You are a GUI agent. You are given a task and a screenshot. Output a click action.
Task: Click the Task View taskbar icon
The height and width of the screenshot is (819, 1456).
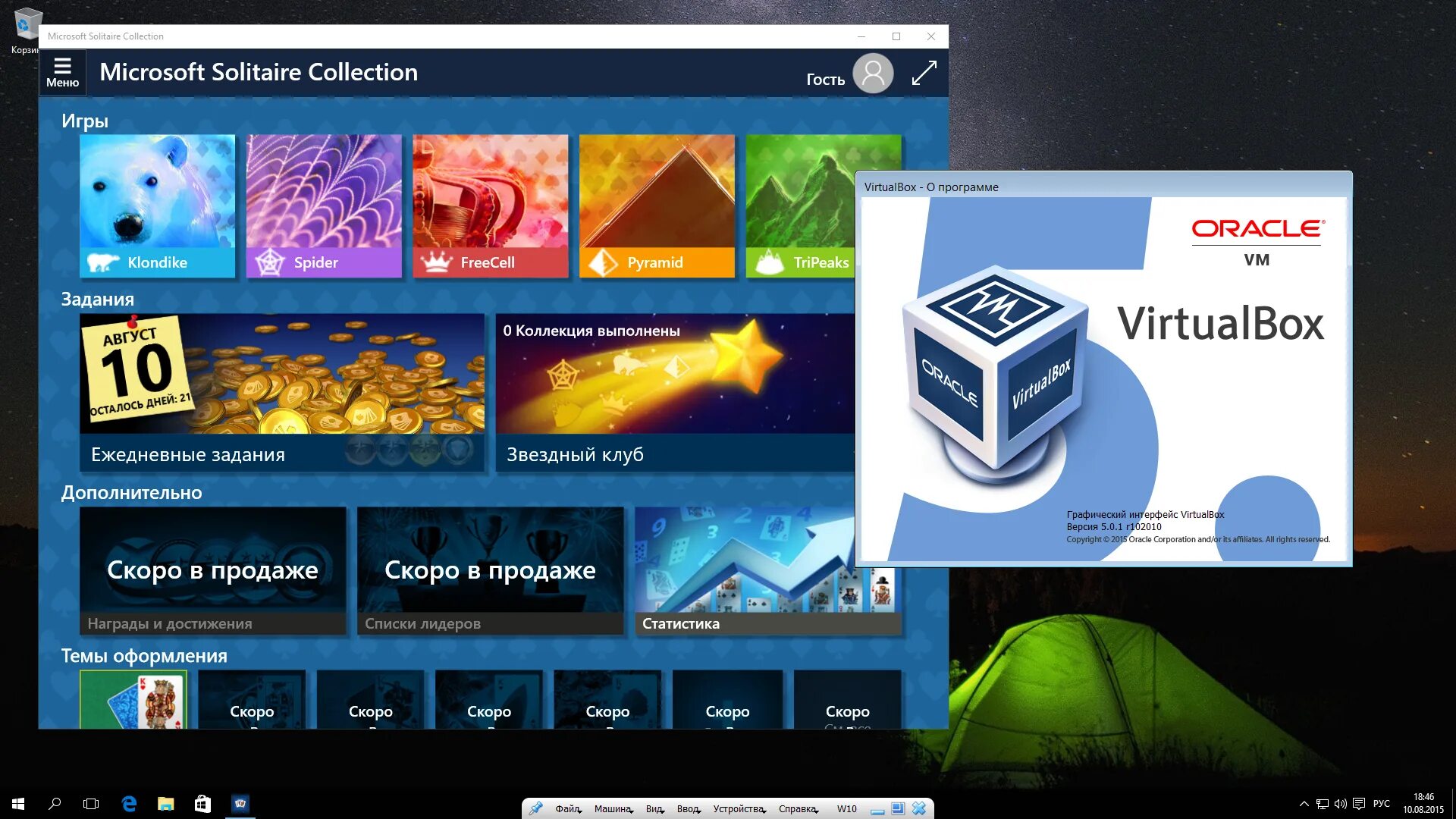coord(91,804)
